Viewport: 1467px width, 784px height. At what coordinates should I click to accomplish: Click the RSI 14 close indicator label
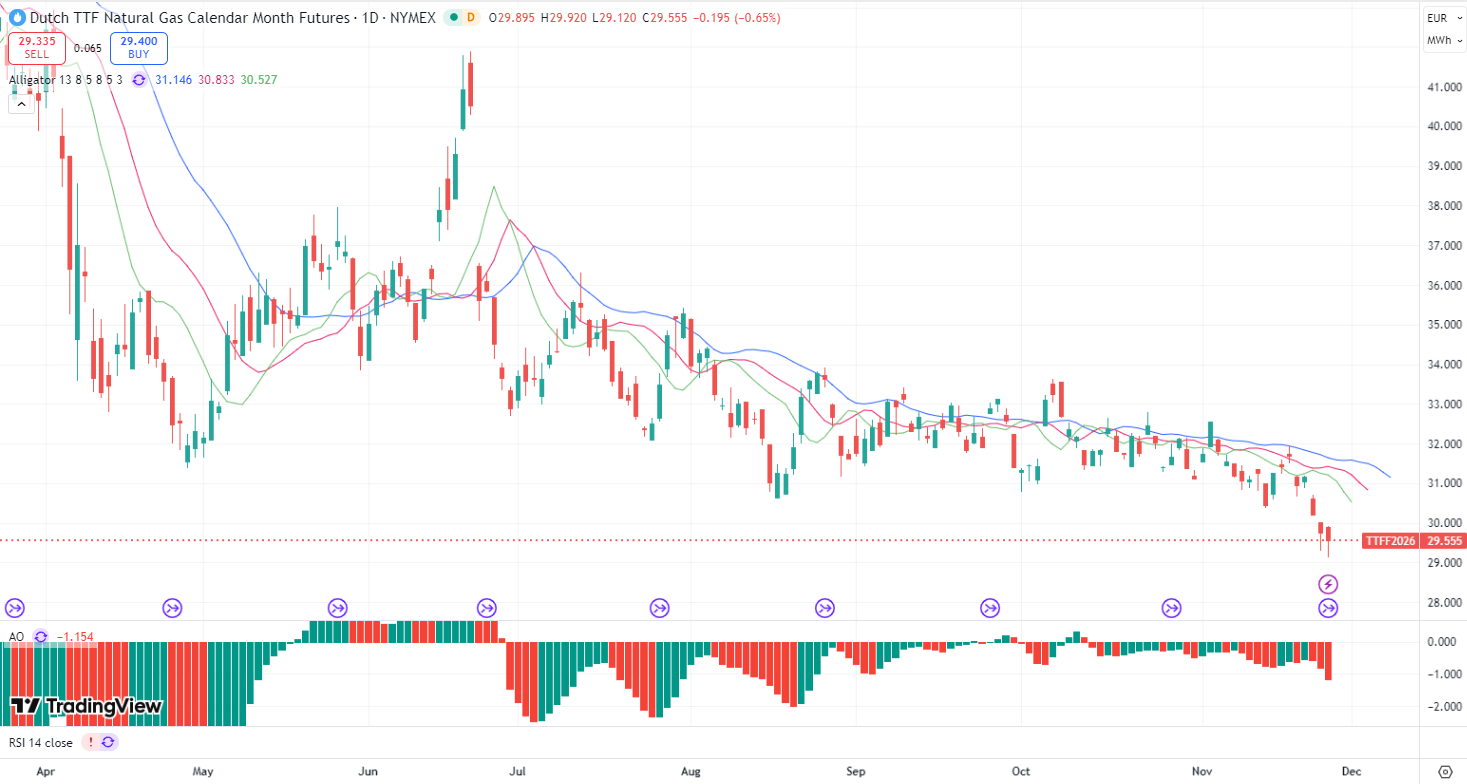click(41, 742)
